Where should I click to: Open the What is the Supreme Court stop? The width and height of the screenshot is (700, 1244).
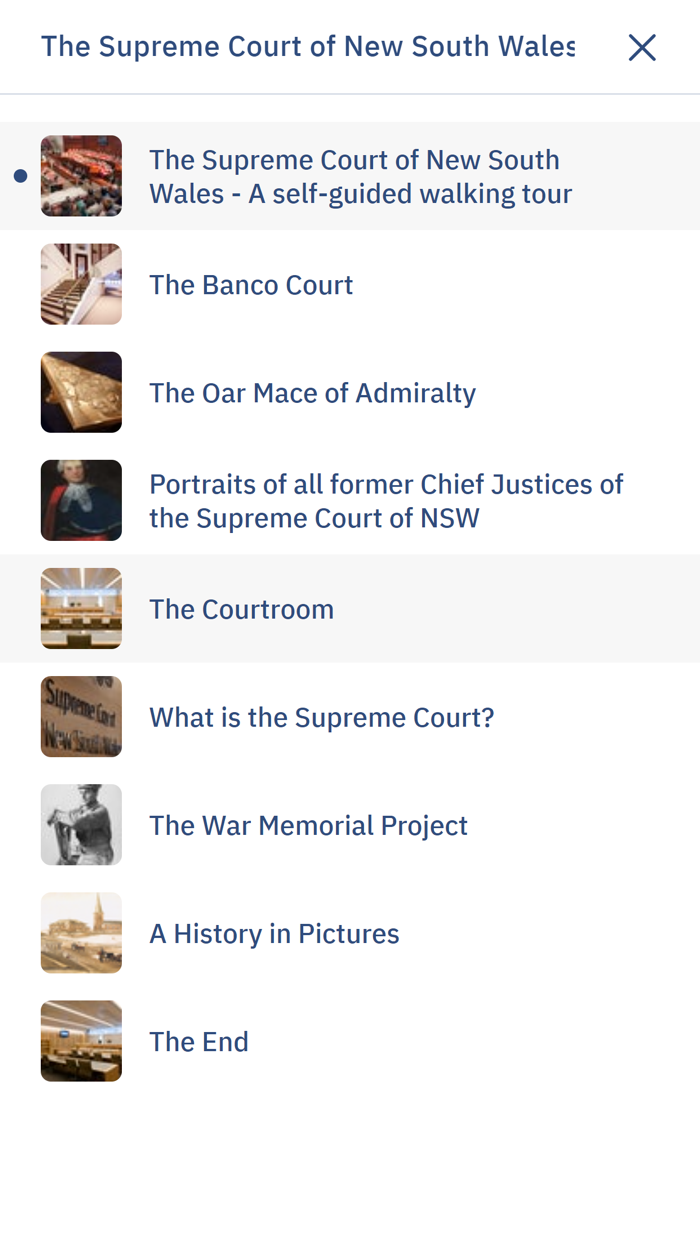[x=322, y=716]
